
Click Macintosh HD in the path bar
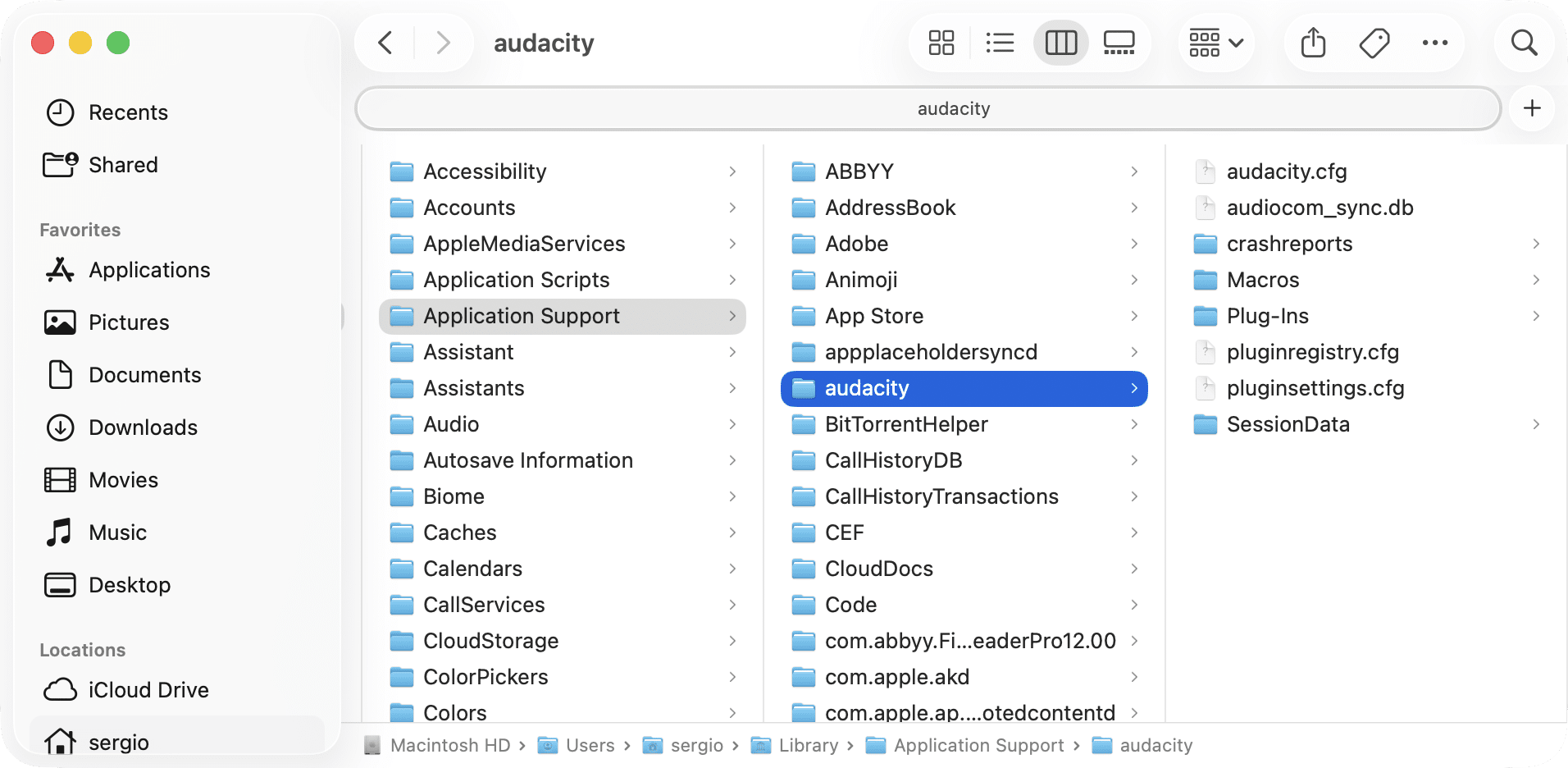(449, 745)
